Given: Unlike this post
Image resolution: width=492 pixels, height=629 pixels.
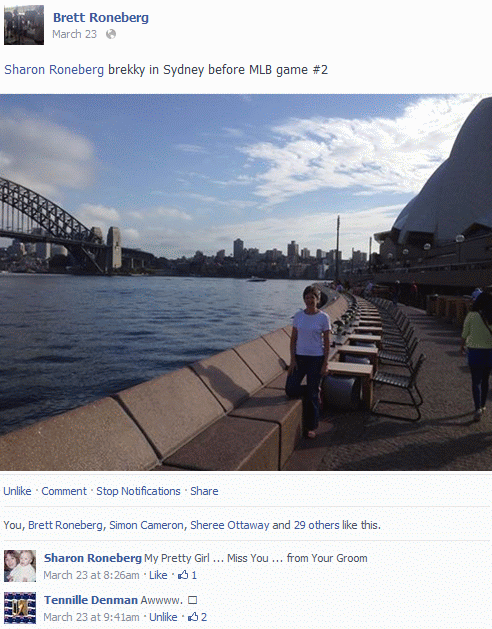Looking at the screenshot, I should tap(17, 491).
